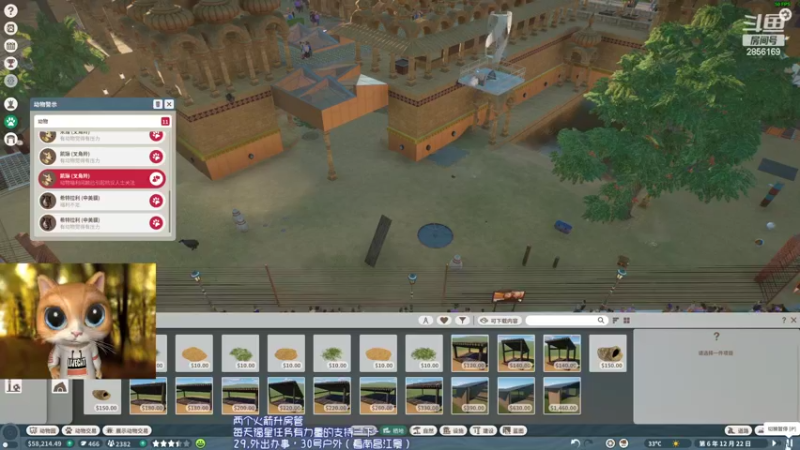This screenshot has height=450, width=800.
Task: Click the animal alert list scrollbar
Action: [x=169, y=211]
